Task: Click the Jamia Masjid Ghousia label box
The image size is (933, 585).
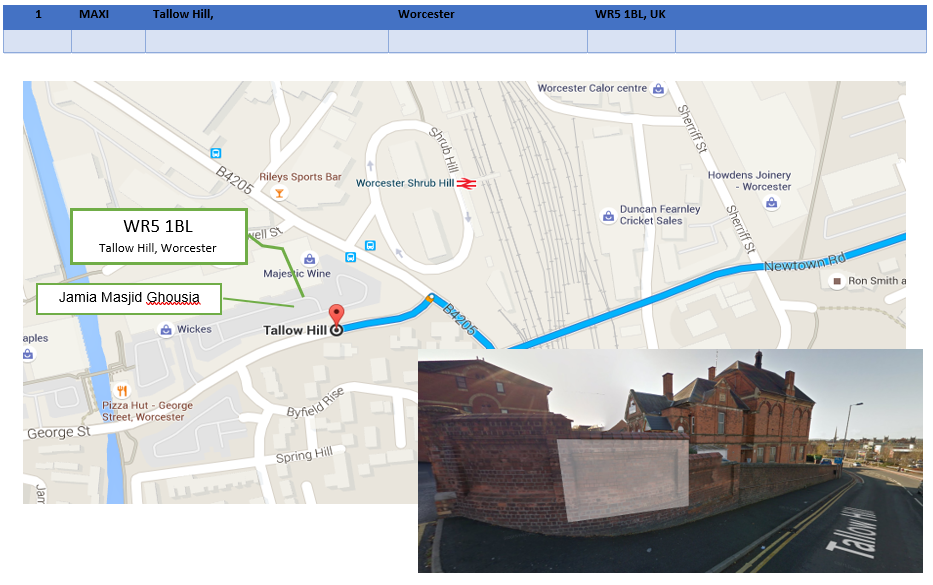Action: (x=128, y=298)
